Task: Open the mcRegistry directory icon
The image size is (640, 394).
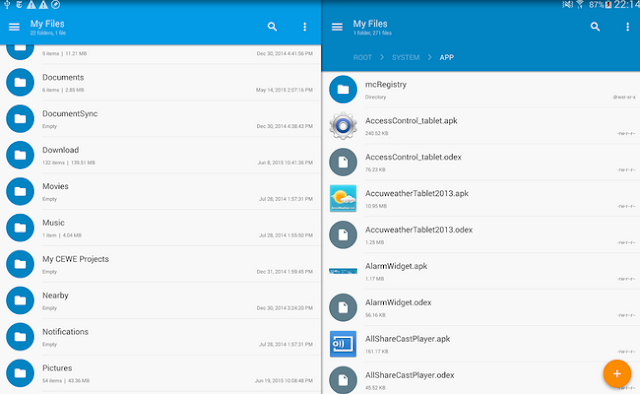Action: (x=343, y=89)
